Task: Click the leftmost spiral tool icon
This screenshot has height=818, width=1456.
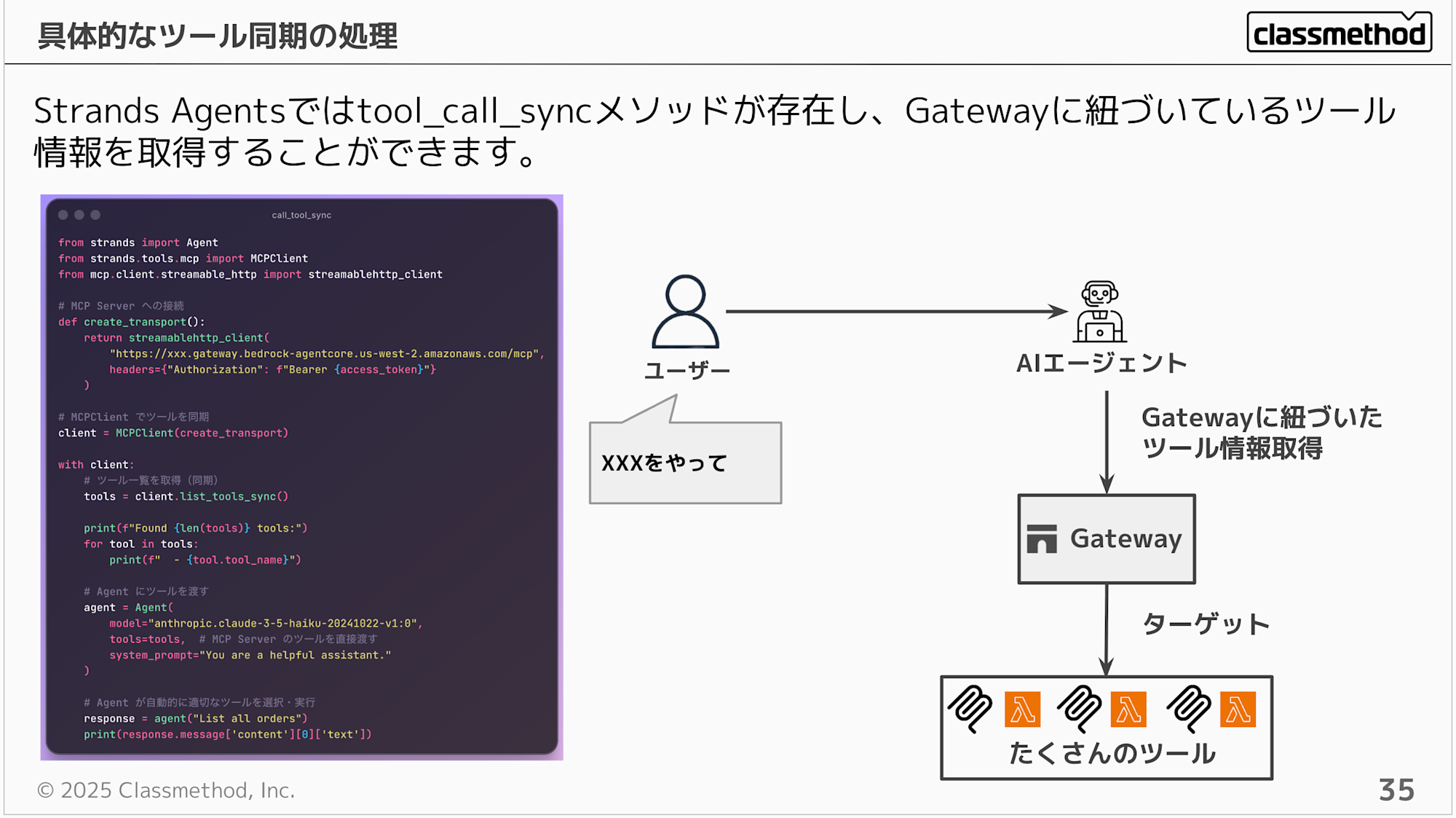Action: pyautogui.click(x=970, y=708)
